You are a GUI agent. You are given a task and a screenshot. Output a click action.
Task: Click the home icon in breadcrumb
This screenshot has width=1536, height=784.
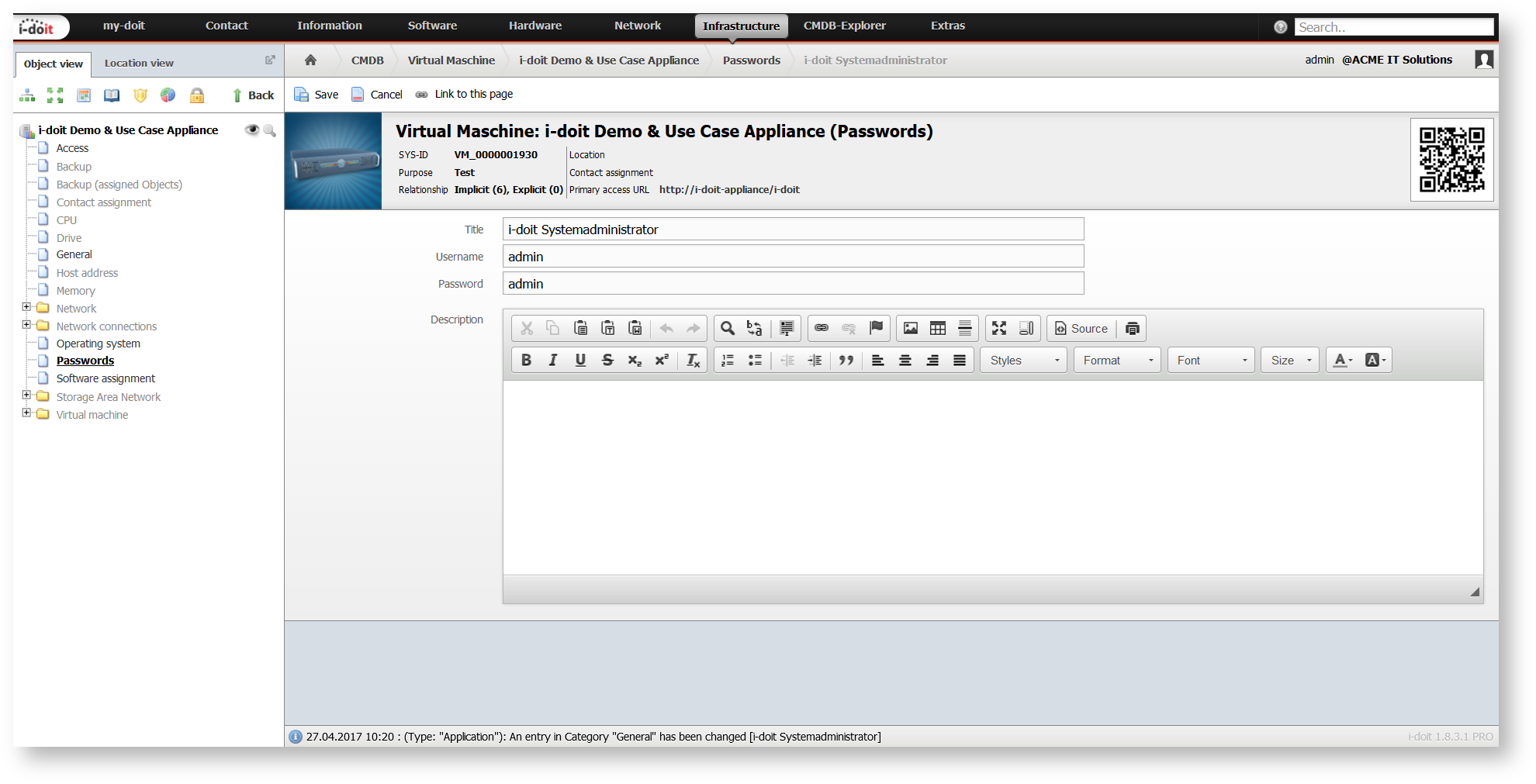point(310,60)
